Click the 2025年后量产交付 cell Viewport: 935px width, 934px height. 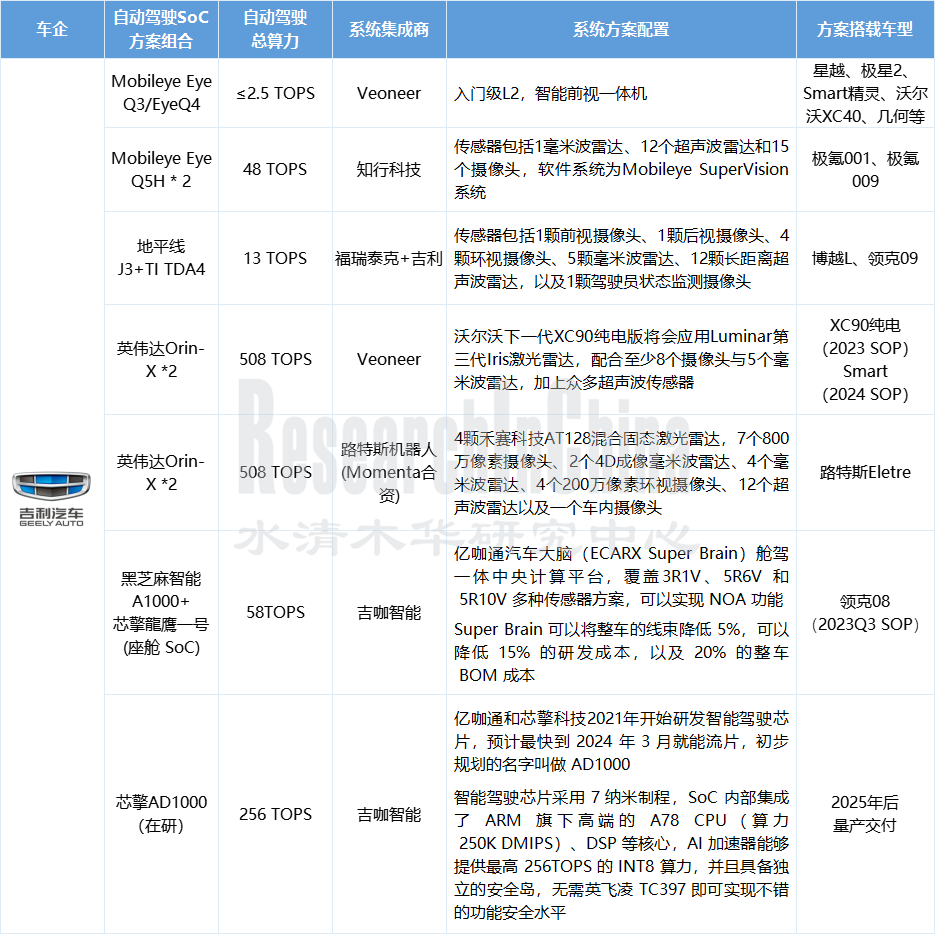[x=865, y=814]
